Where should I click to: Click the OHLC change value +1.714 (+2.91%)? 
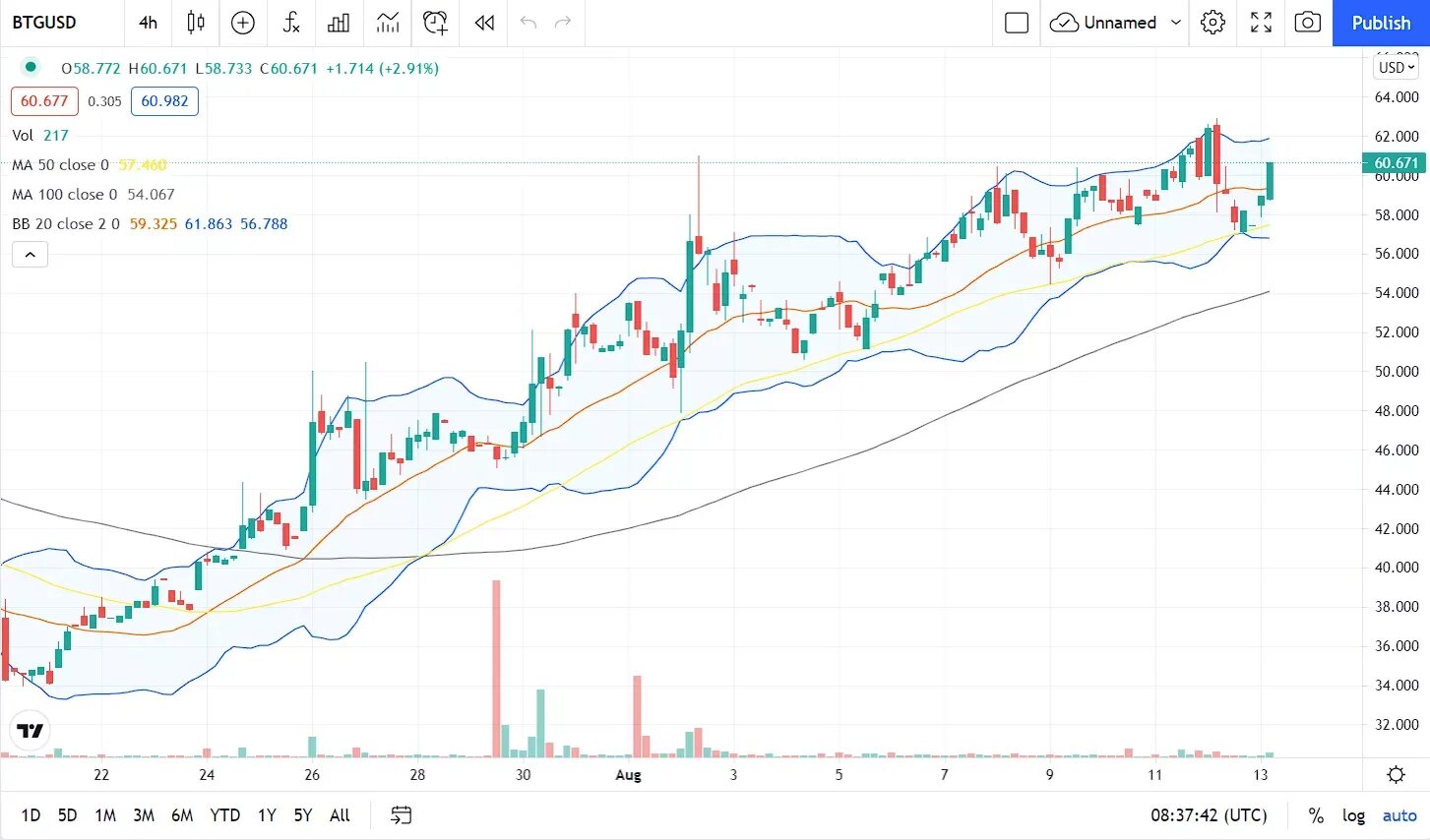point(382,68)
